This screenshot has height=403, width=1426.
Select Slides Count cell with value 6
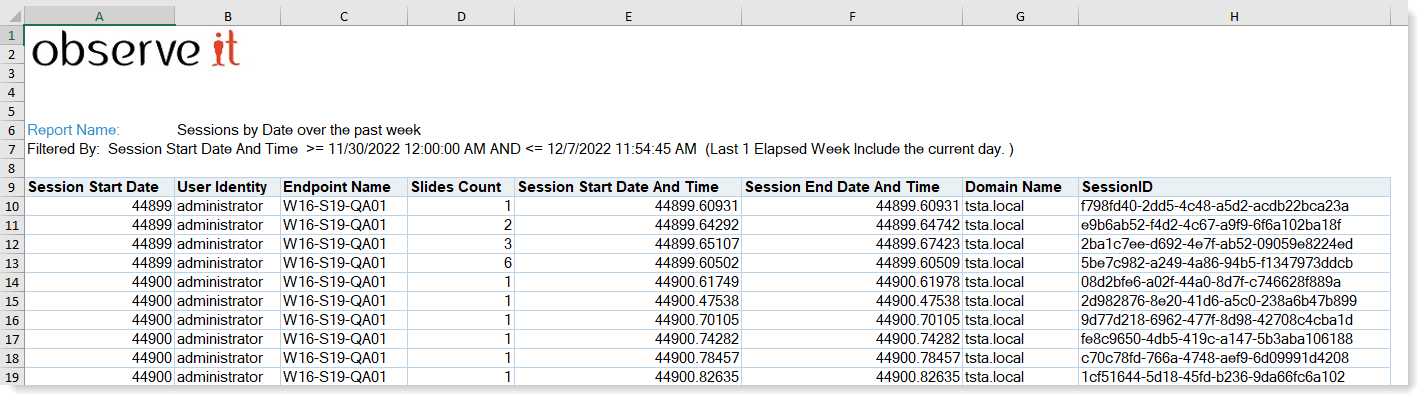[460, 263]
